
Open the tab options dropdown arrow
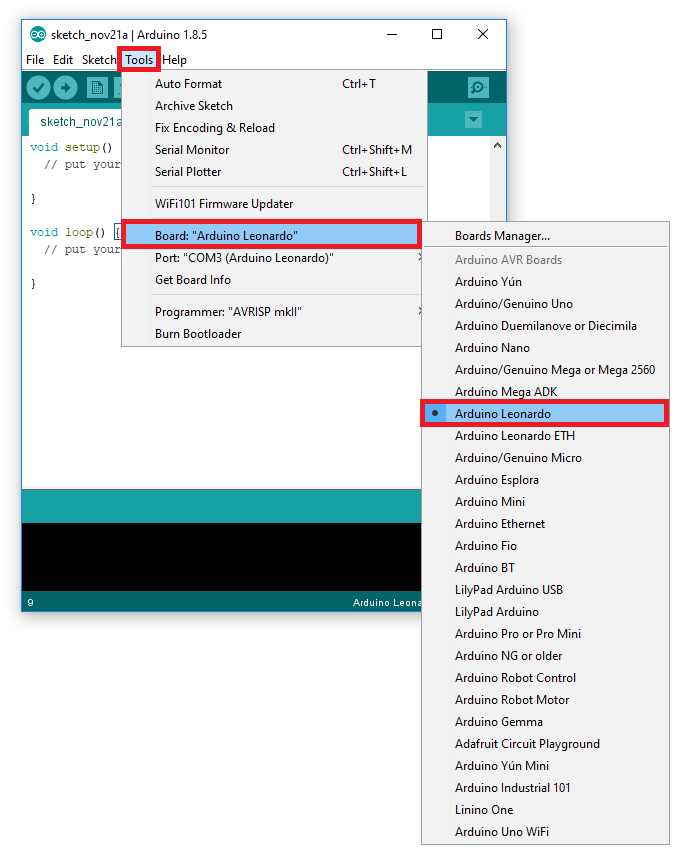(x=473, y=119)
